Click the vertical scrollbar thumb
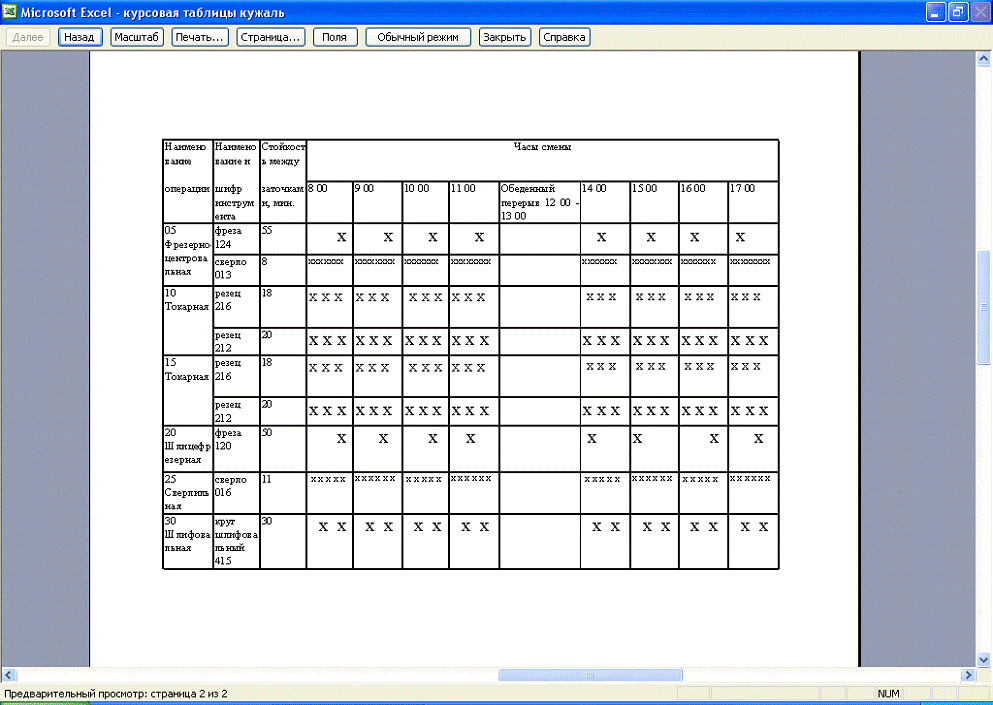993x705 pixels. click(x=984, y=307)
